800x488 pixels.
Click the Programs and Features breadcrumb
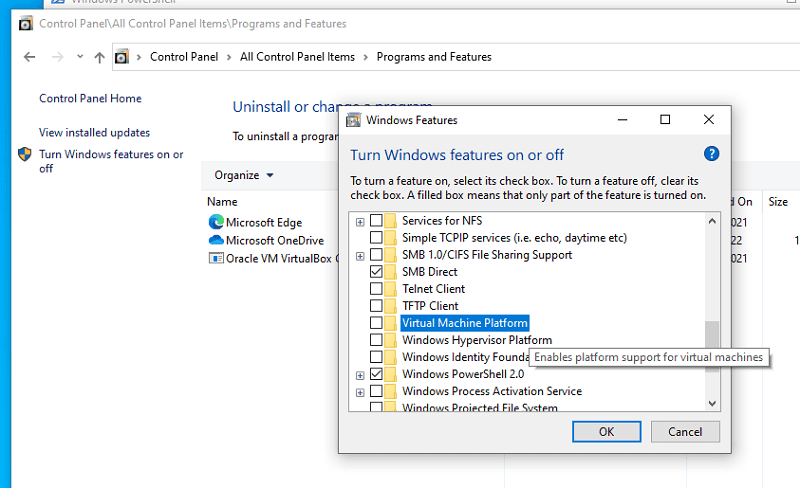434,57
